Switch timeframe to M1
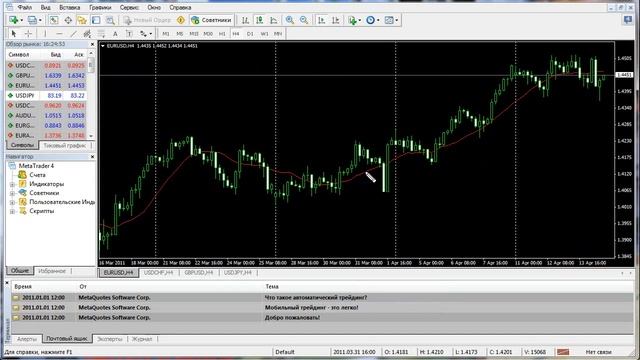 tap(166, 33)
